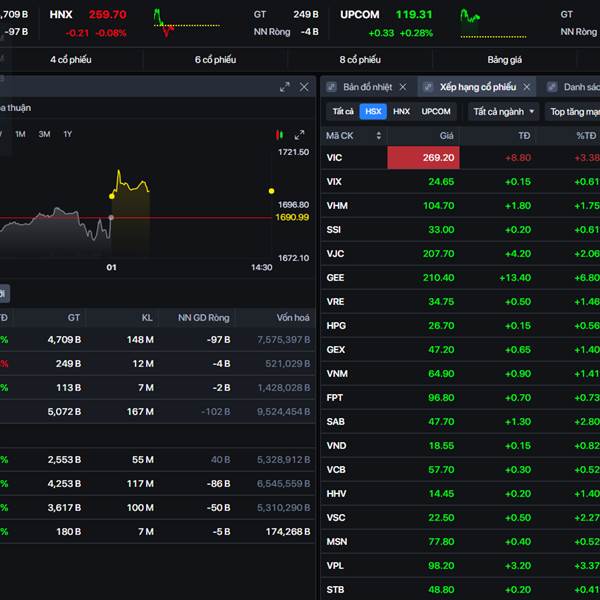
Task: Open the Bảng giá tab
Action: click(505, 60)
